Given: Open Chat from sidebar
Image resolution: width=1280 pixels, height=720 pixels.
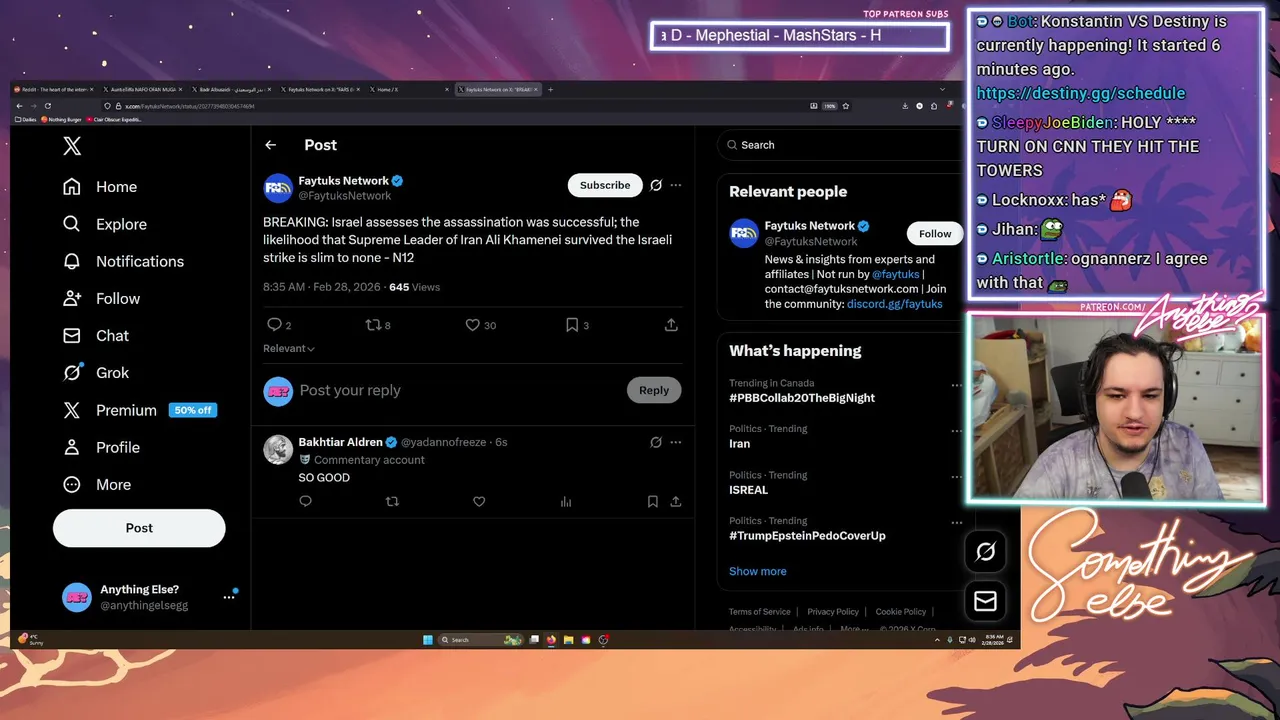Looking at the screenshot, I should pos(96,335).
